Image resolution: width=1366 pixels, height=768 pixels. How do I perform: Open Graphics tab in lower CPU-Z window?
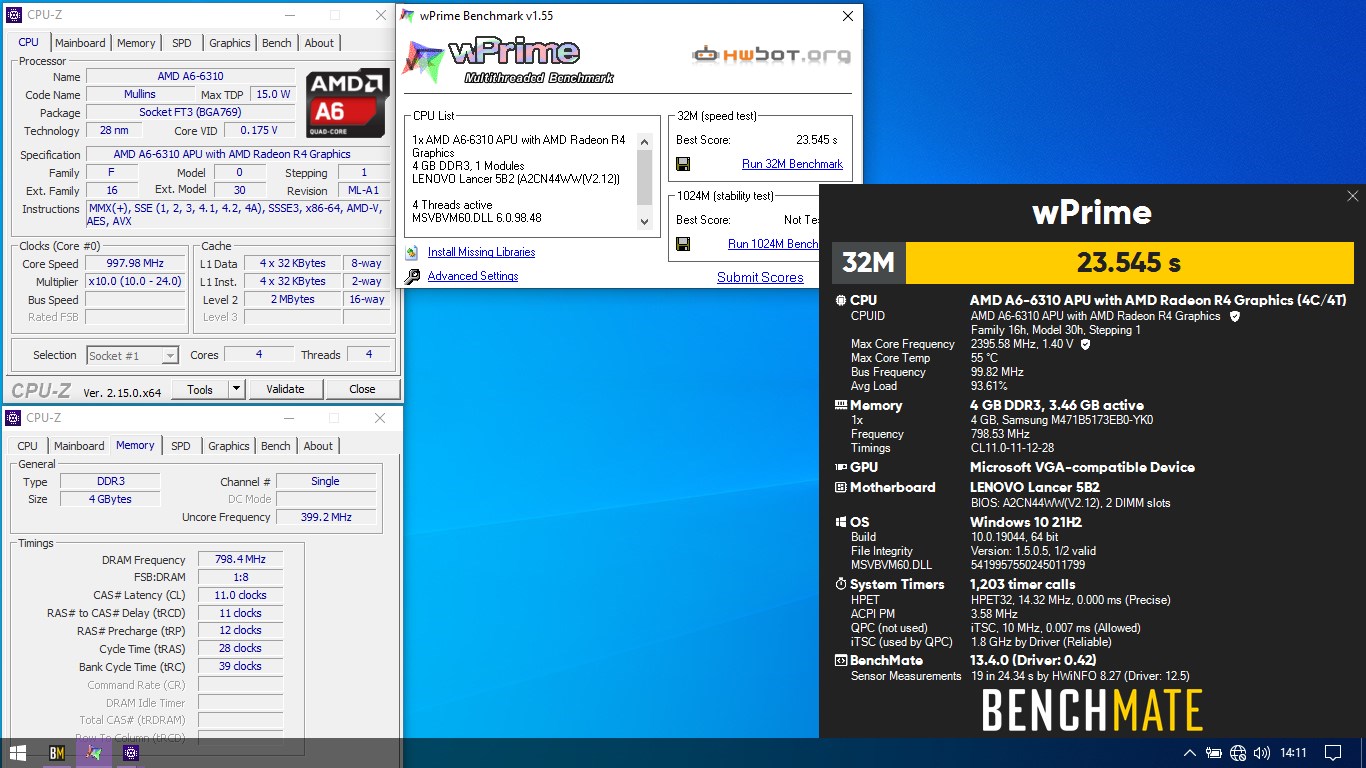coord(229,446)
